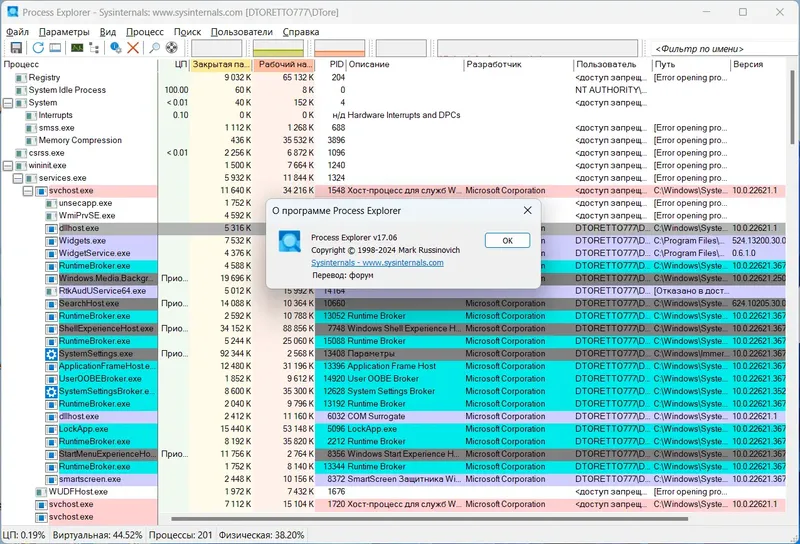Screen dimensions: 800x544
Task: Click the Процессы: 201 status bar entry
Action: click(180, 535)
